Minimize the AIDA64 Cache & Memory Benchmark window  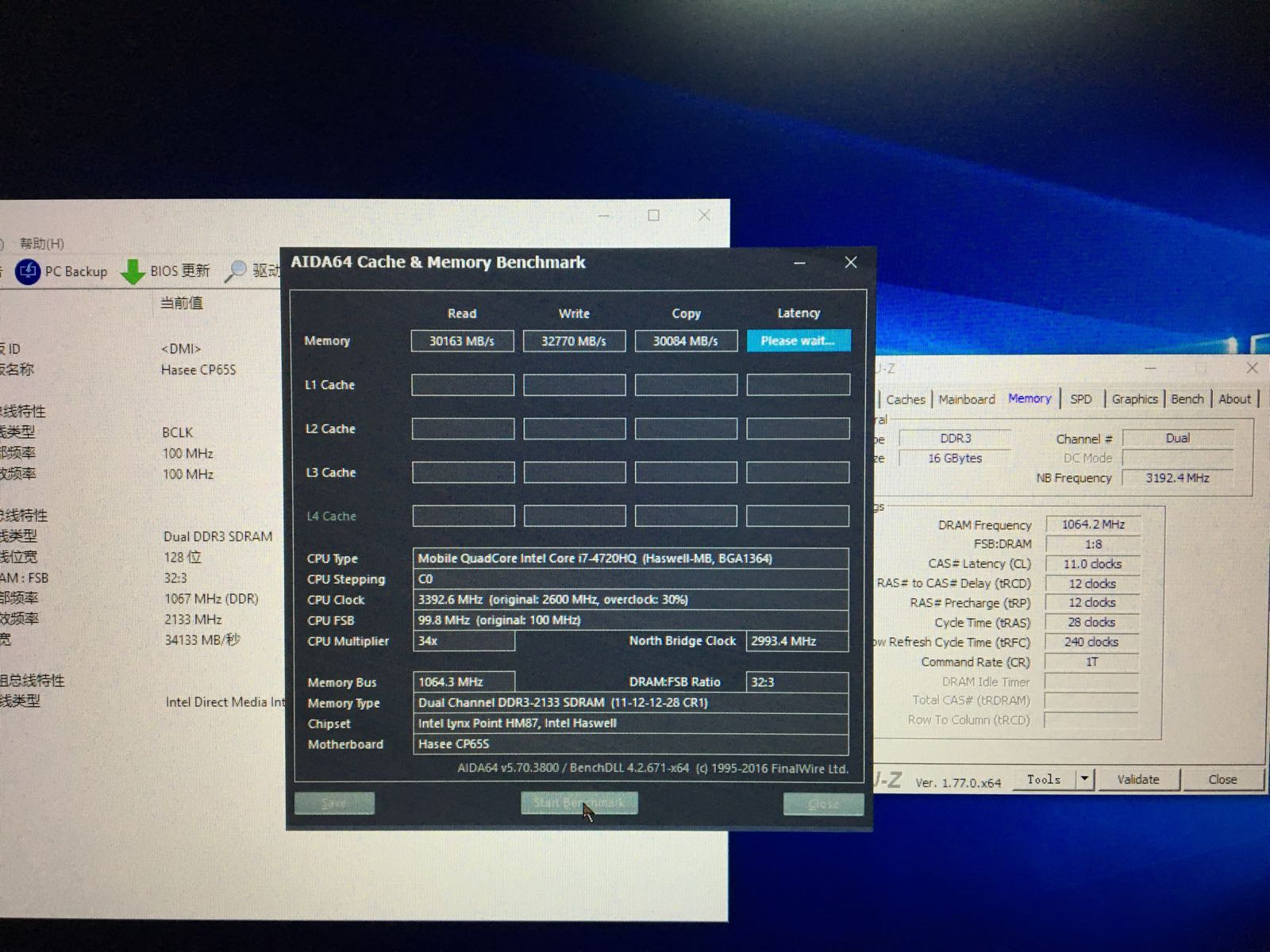click(x=799, y=263)
